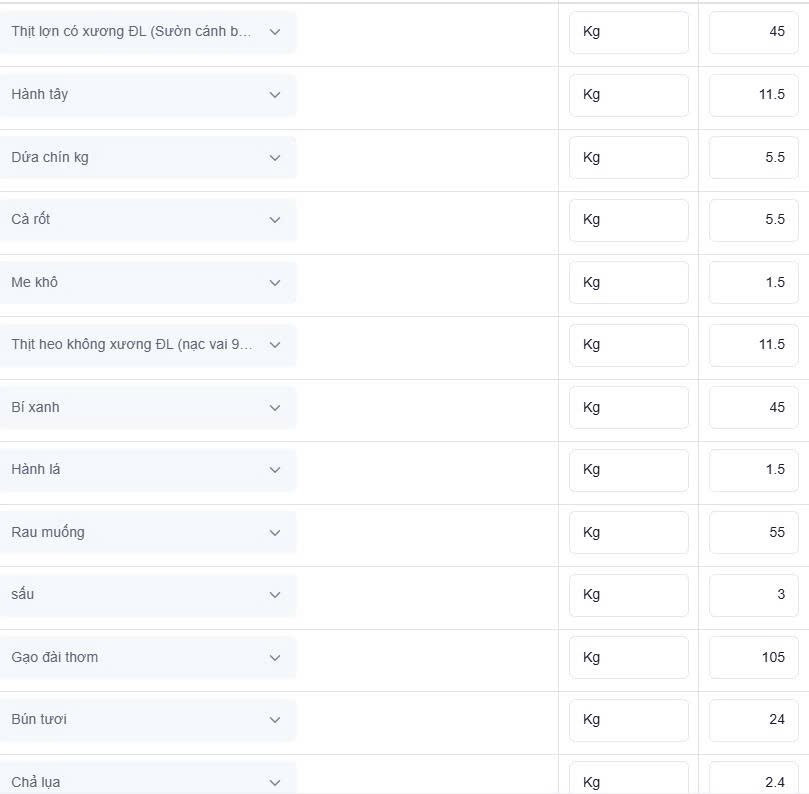Click the chevron icon on Bún tươi
809x794 pixels.
(275, 720)
